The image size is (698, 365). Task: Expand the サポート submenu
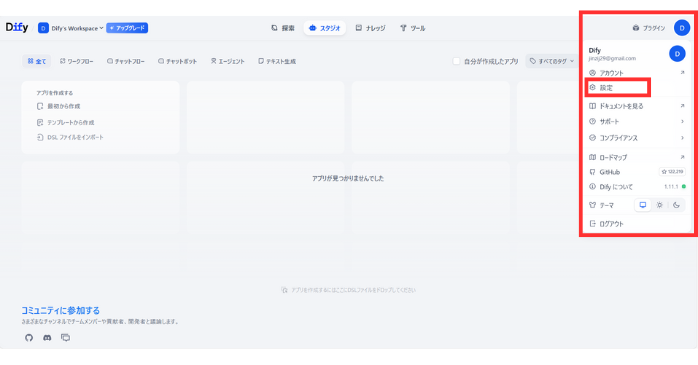[637, 122]
